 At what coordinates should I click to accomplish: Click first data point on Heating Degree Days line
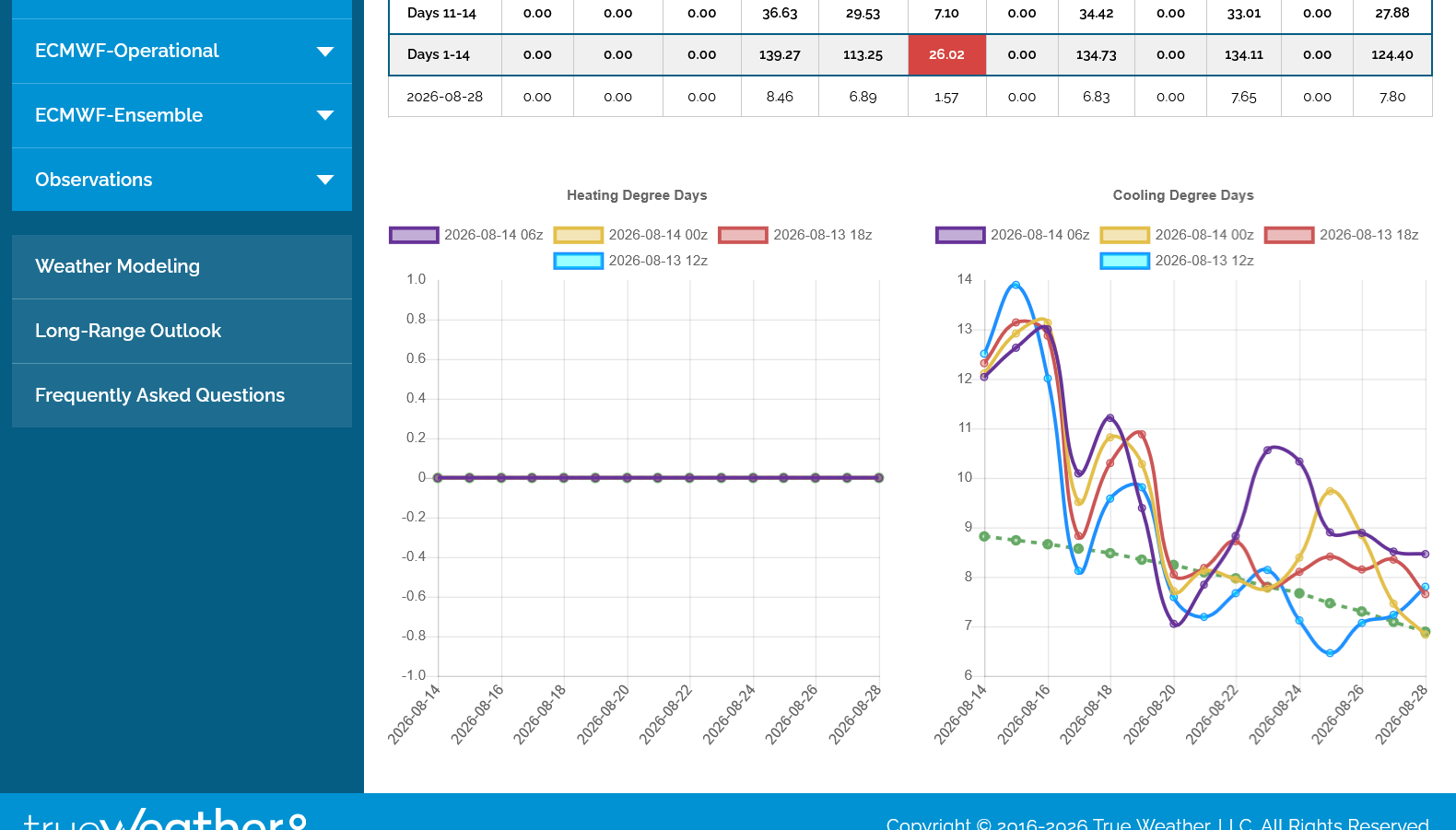tap(438, 478)
